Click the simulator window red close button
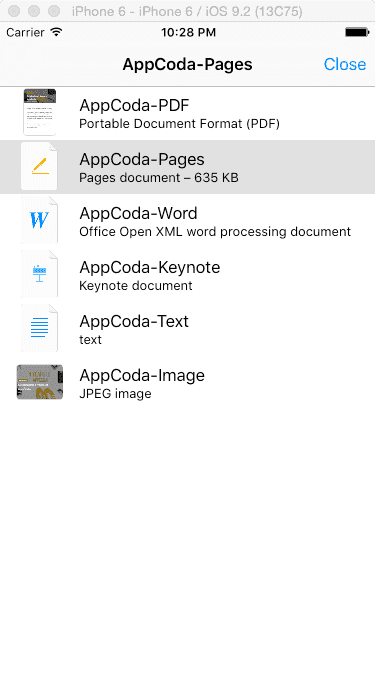Image resolution: width=375 pixels, height=689 pixels. pos(14,11)
